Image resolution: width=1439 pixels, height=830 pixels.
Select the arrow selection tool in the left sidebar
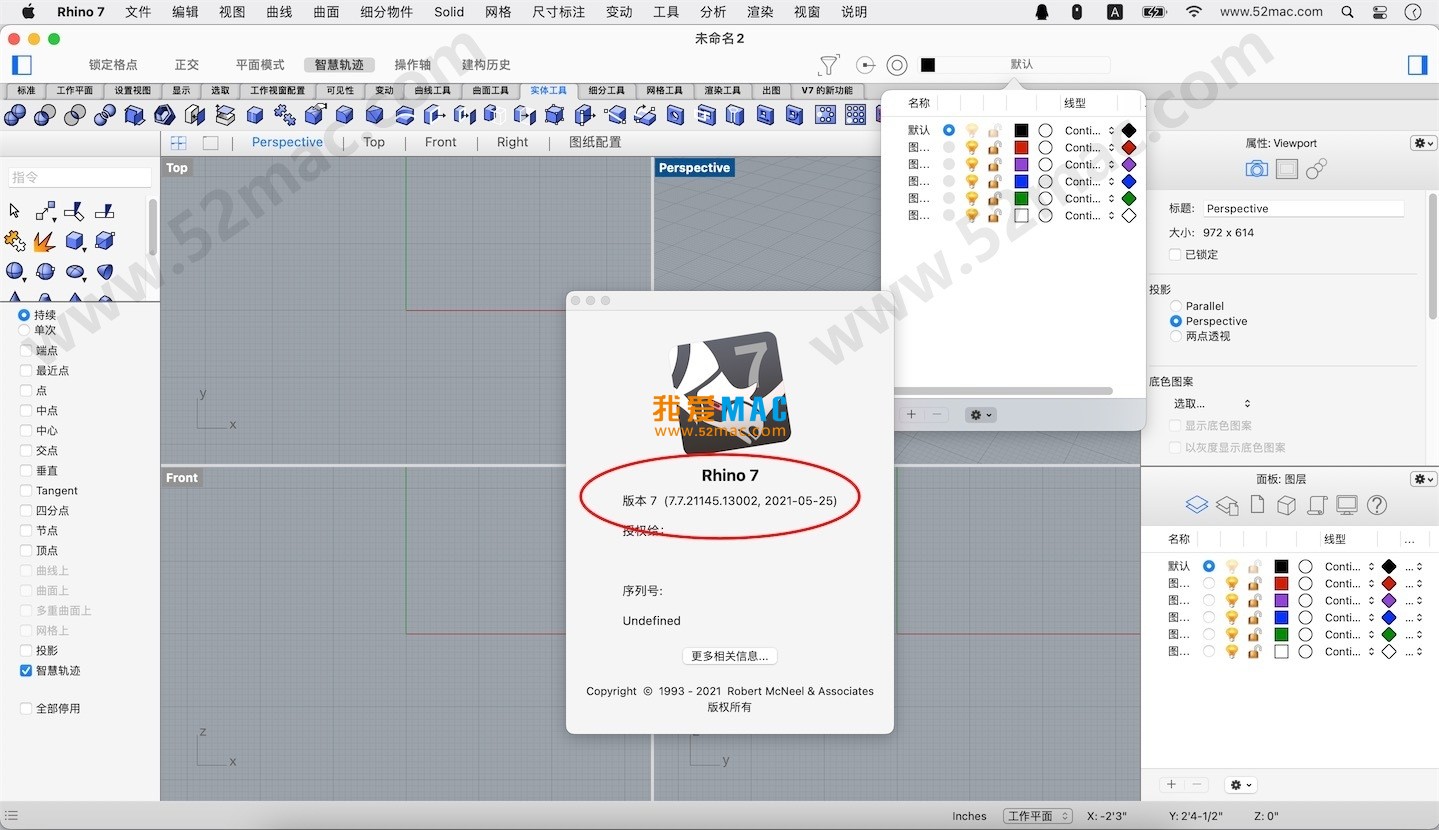14,211
